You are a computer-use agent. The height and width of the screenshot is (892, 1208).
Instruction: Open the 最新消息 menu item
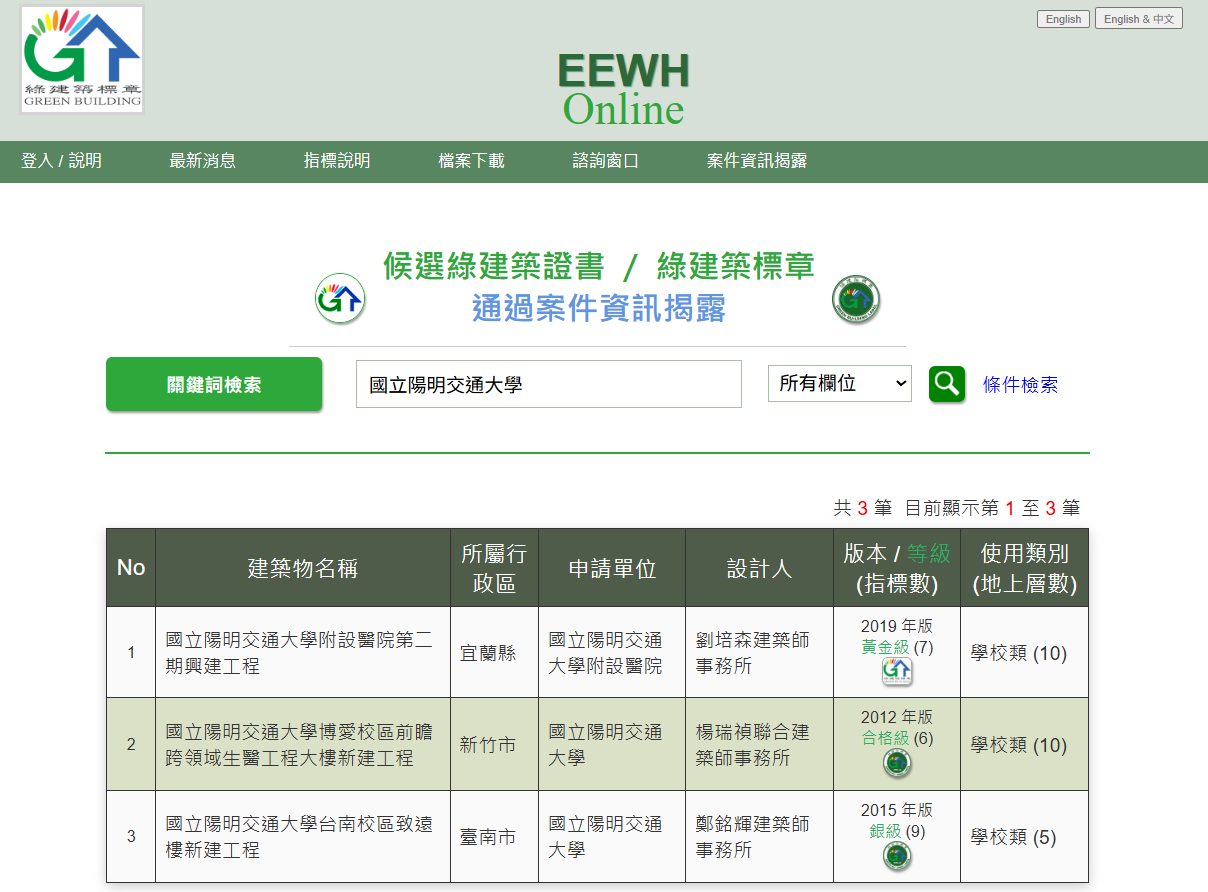point(203,161)
